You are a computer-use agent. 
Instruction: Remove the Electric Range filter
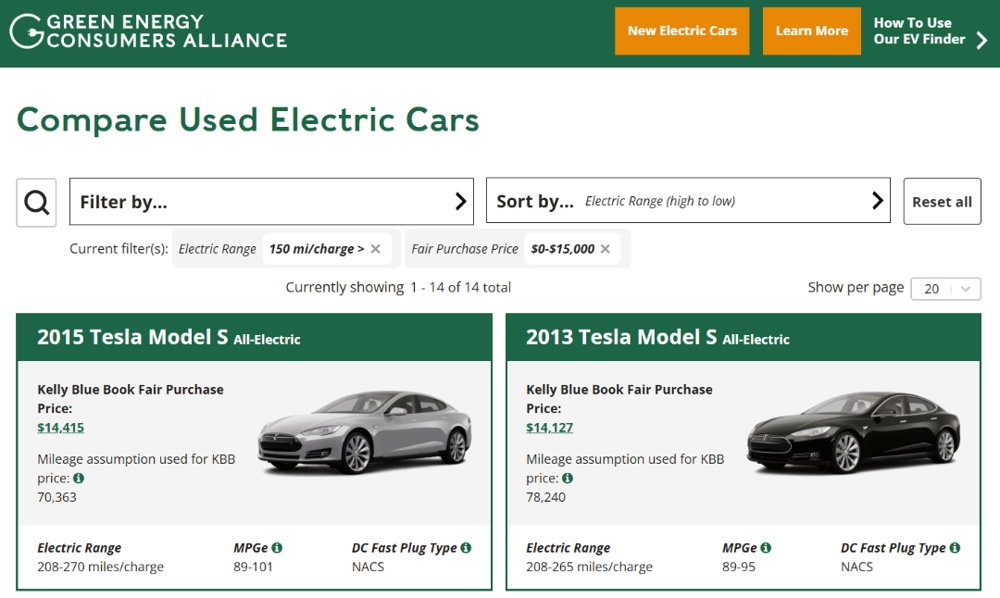(x=375, y=248)
